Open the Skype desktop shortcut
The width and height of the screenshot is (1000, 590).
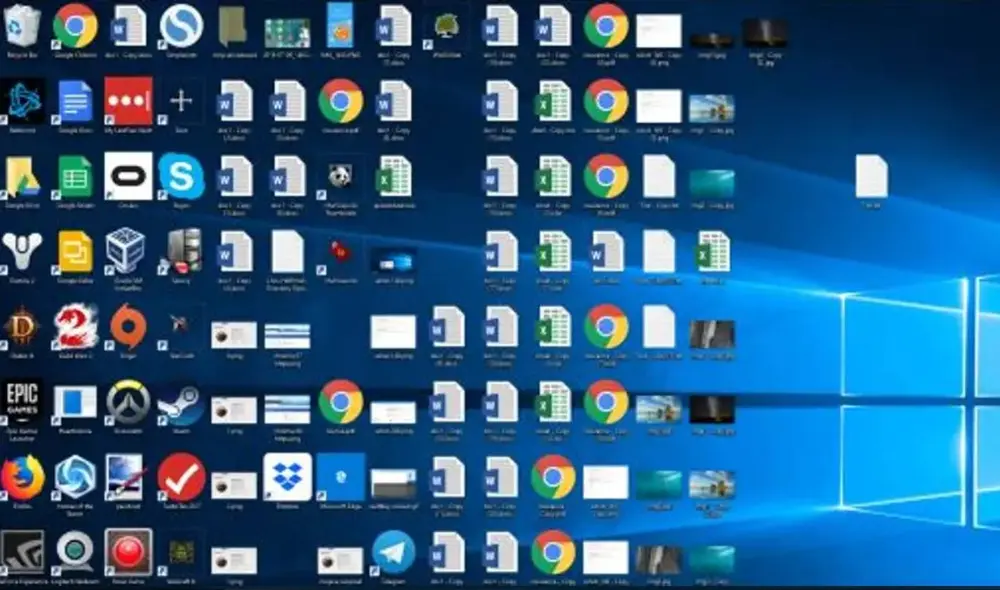[181, 177]
